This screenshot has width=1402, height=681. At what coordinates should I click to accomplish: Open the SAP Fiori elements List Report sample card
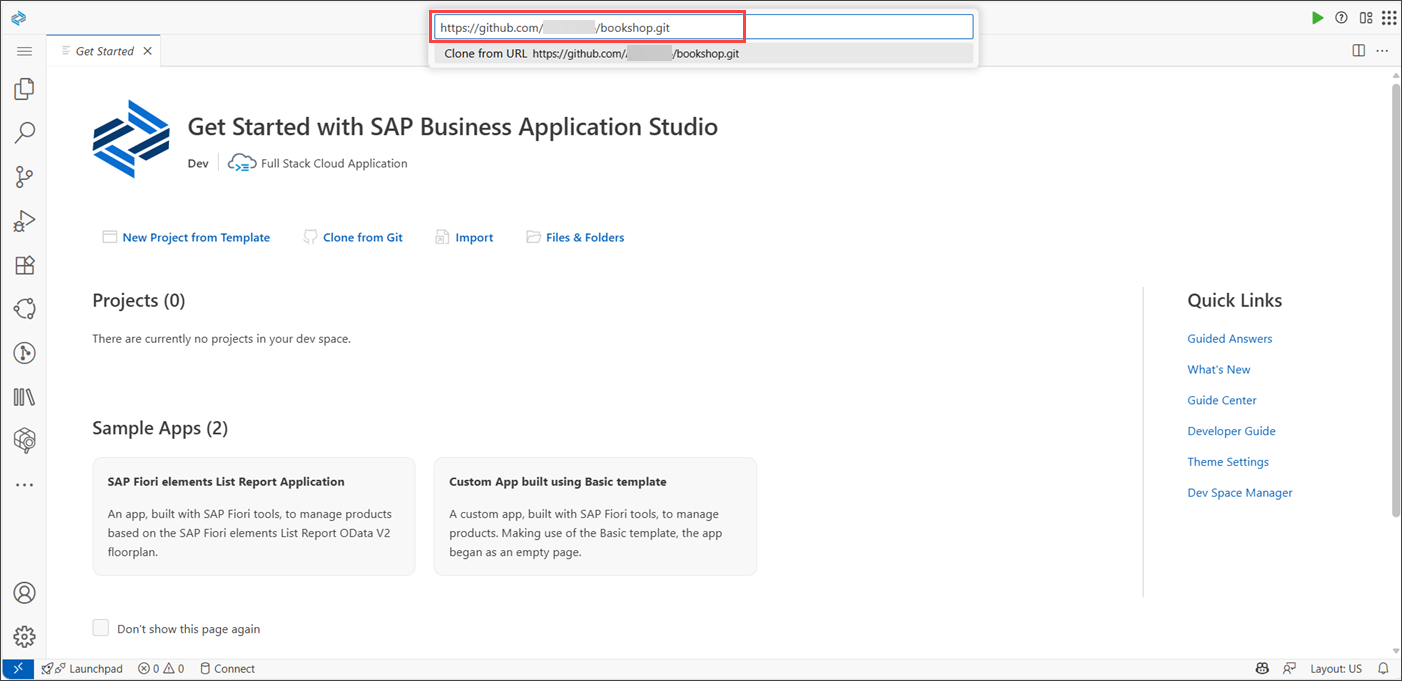pyautogui.click(x=254, y=516)
